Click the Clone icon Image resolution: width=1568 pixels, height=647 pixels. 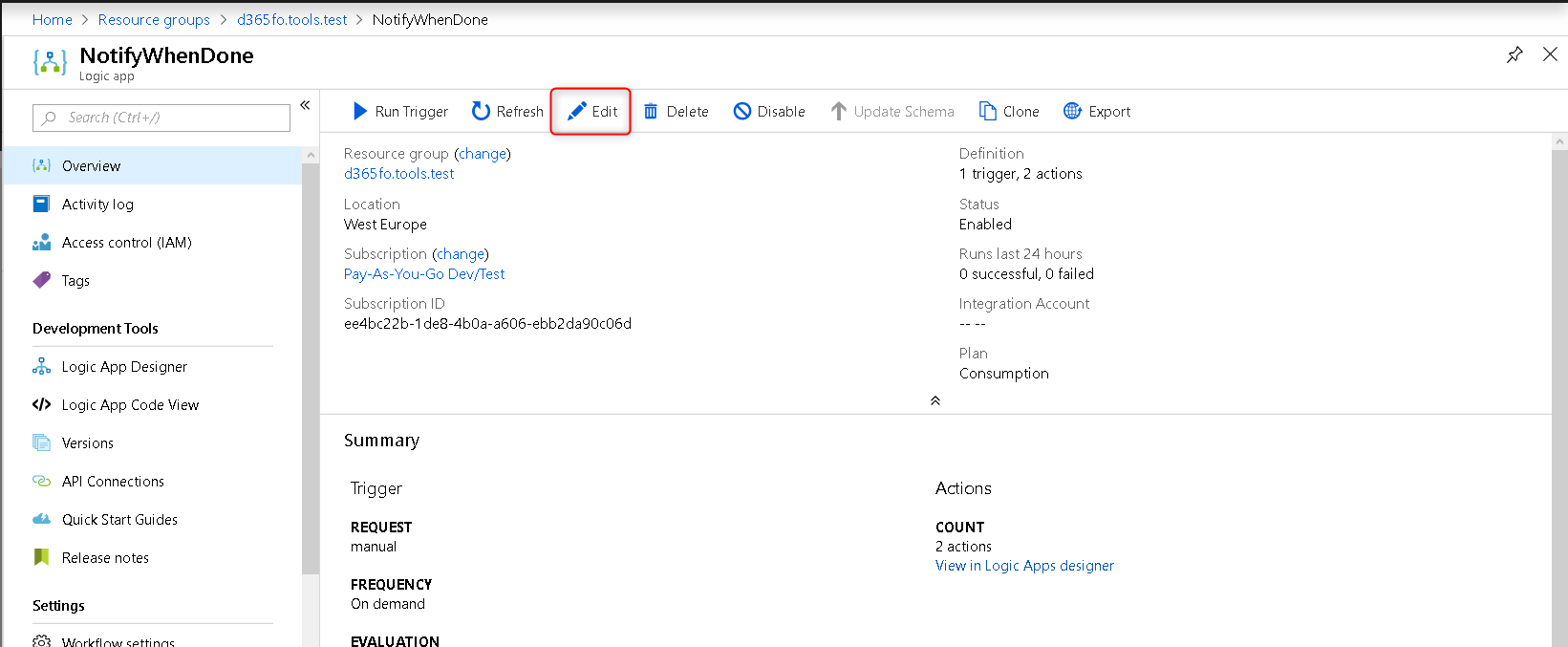(x=987, y=112)
